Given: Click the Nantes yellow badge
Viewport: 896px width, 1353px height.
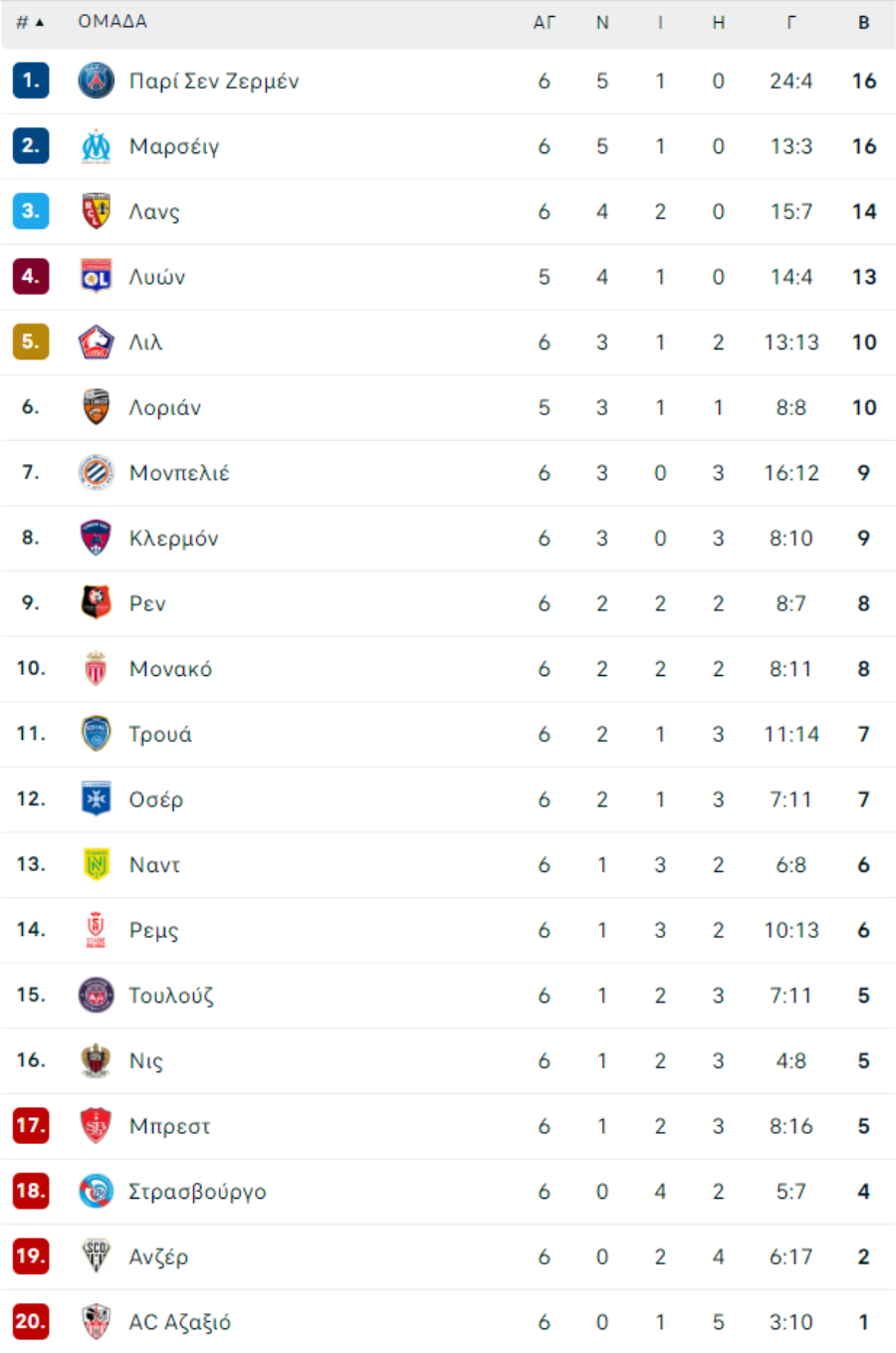Looking at the screenshot, I should click(96, 864).
